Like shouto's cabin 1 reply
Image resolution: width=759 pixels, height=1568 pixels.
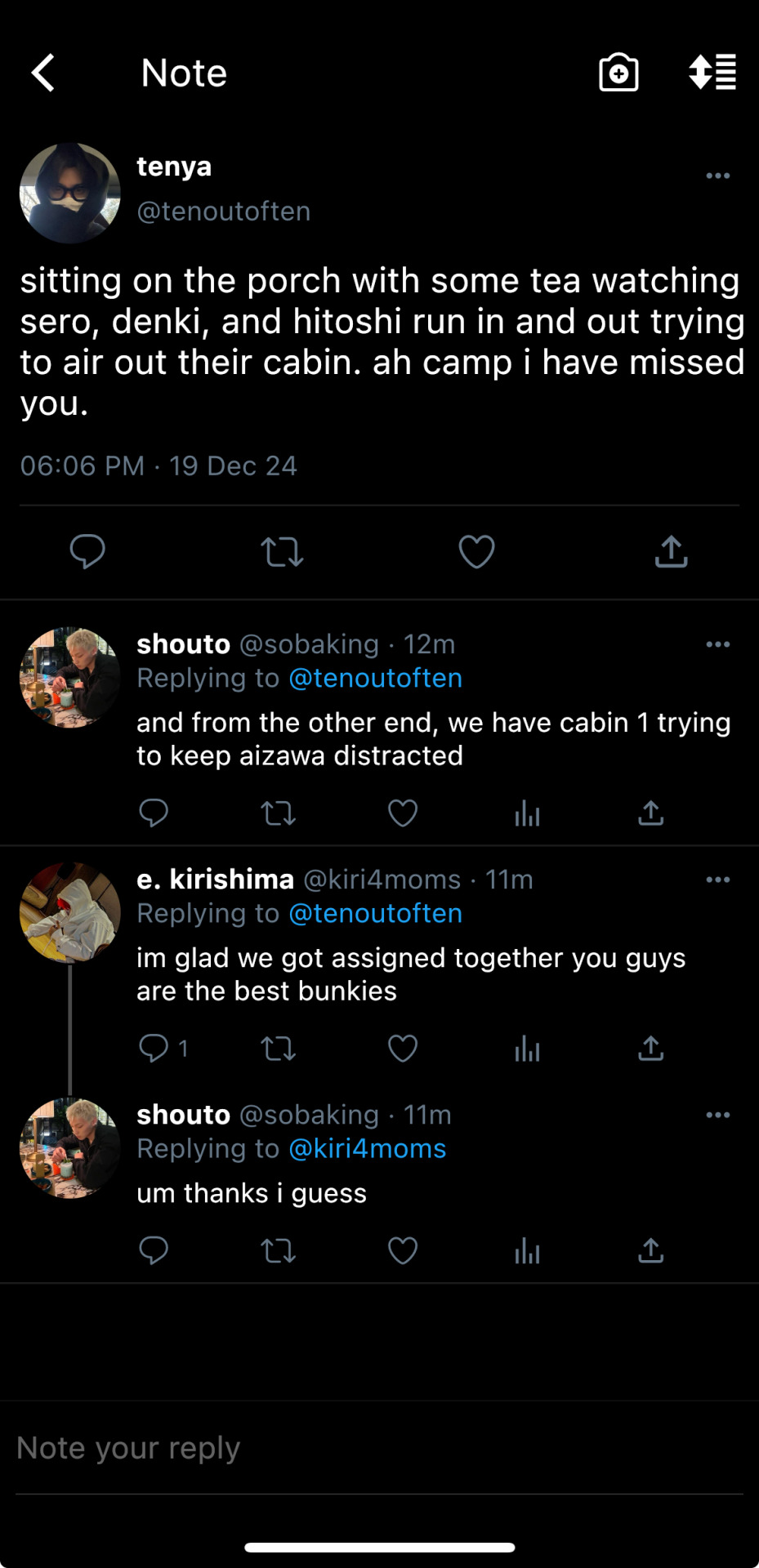point(402,813)
